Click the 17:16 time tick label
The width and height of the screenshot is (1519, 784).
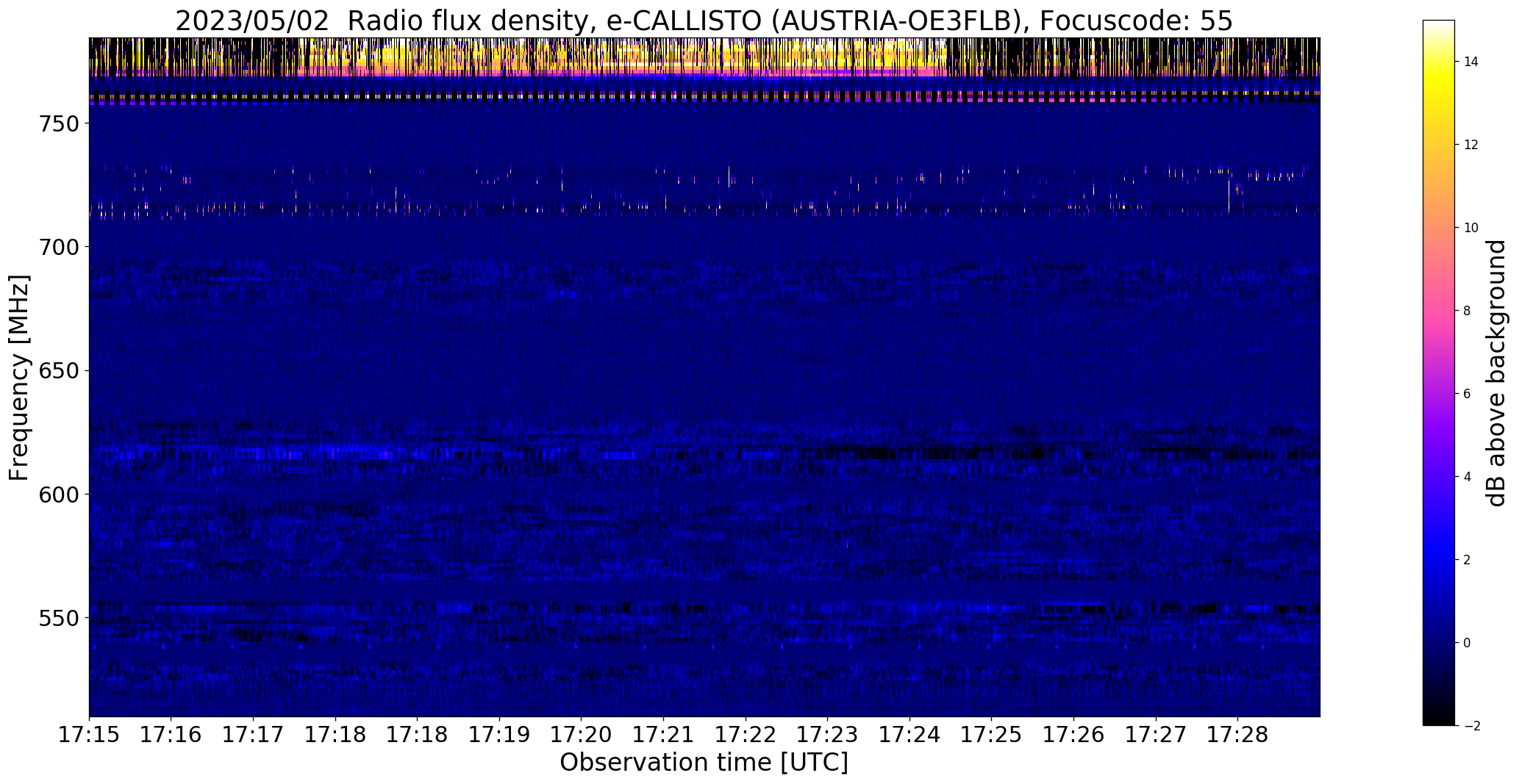pyautogui.click(x=171, y=735)
